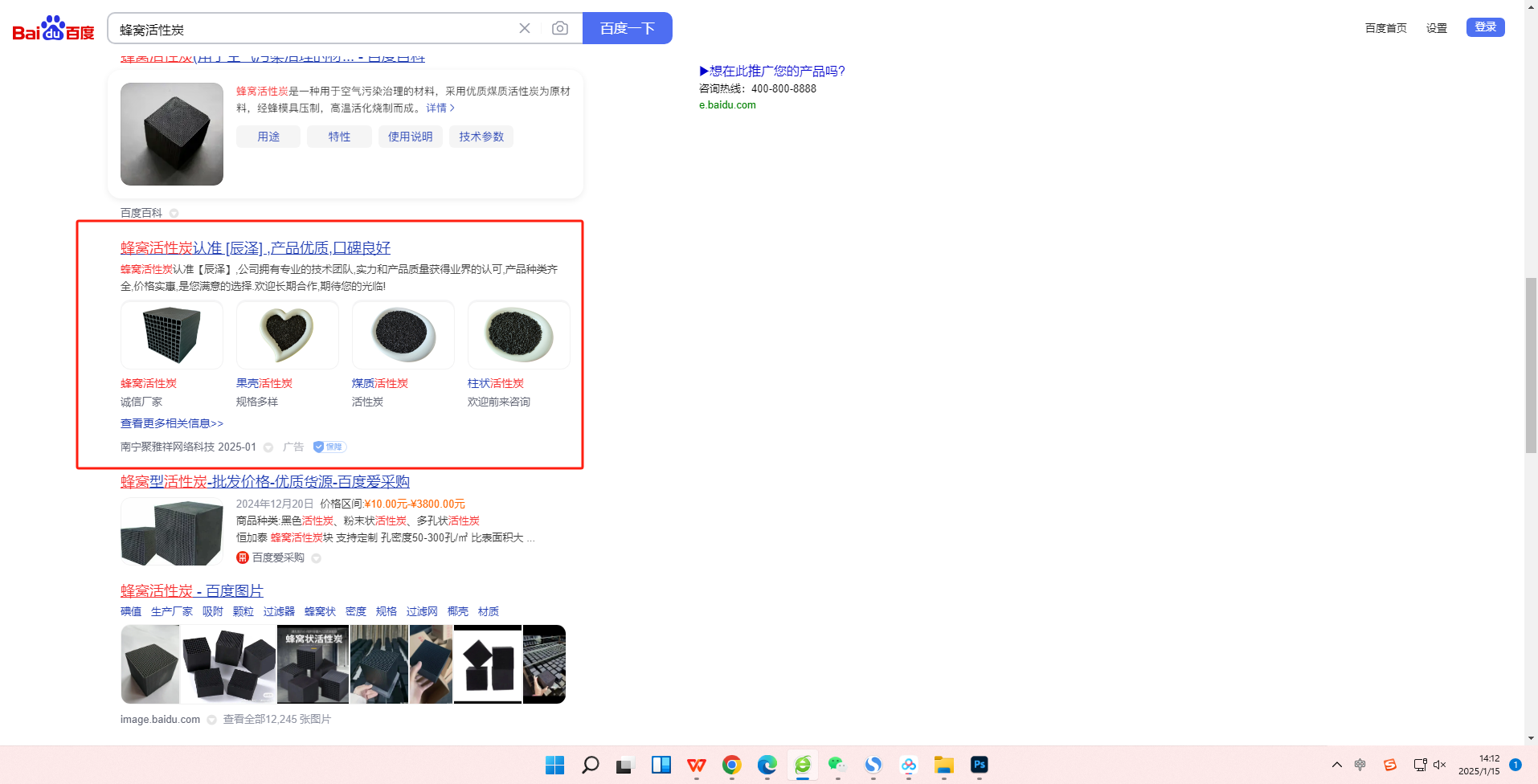The height and width of the screenshot is (784, 1538).
Task: Open the 蜂窝型活性炭-批发价格 result title
Action: click(265, 482)
